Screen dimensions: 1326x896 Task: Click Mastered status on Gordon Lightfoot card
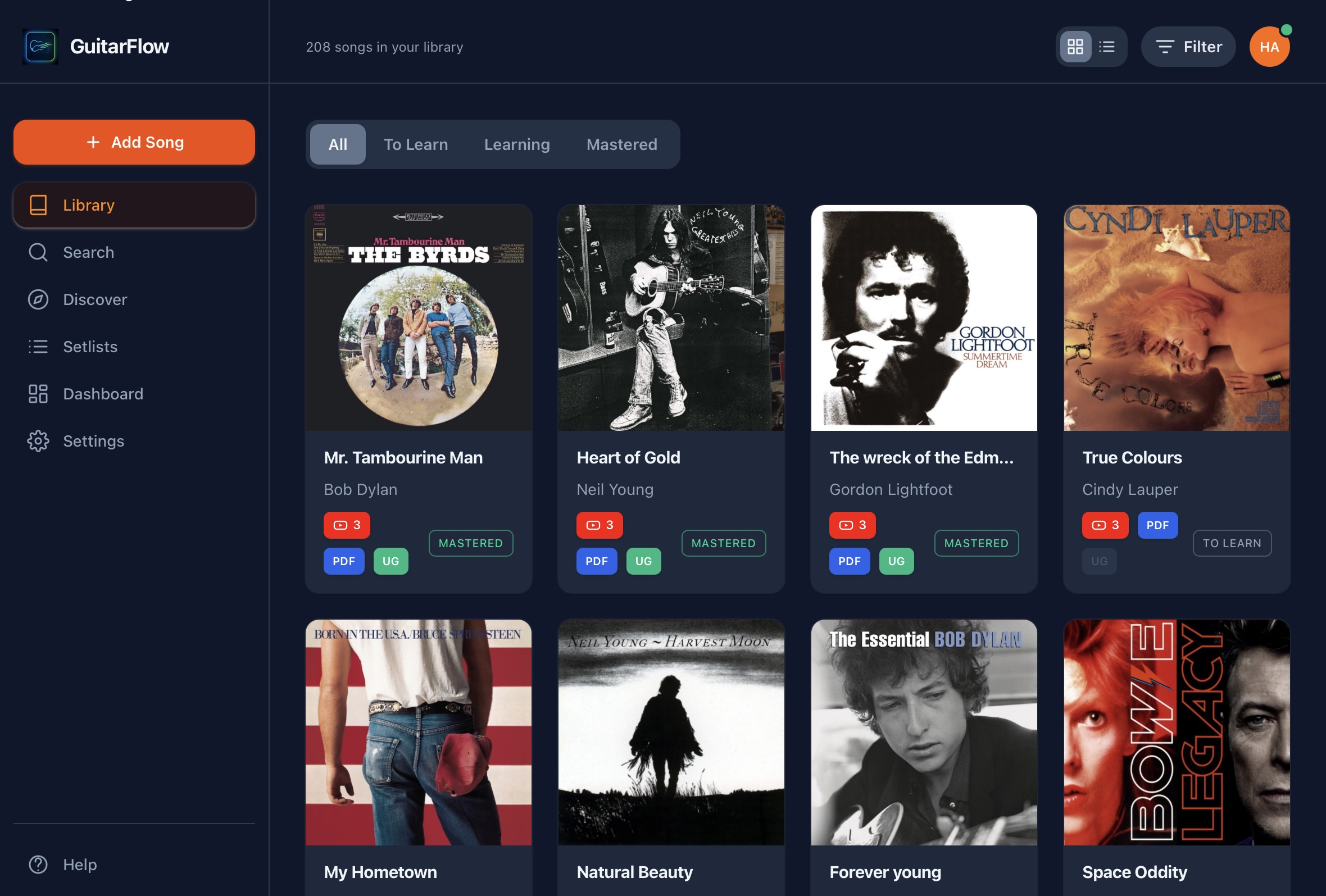tap(977, 543)
